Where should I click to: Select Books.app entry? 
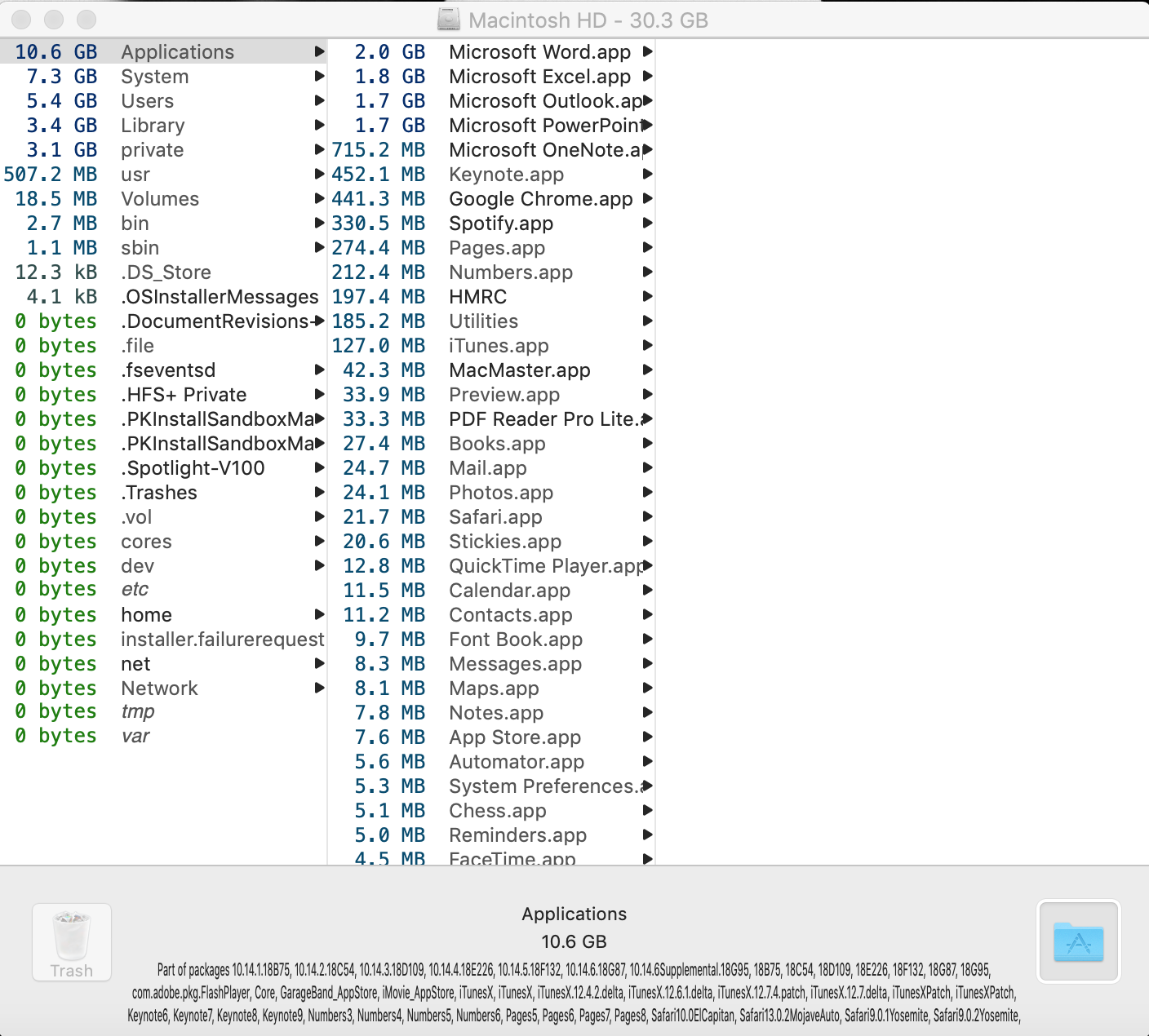pyautogui.click(x=492, y=444)
